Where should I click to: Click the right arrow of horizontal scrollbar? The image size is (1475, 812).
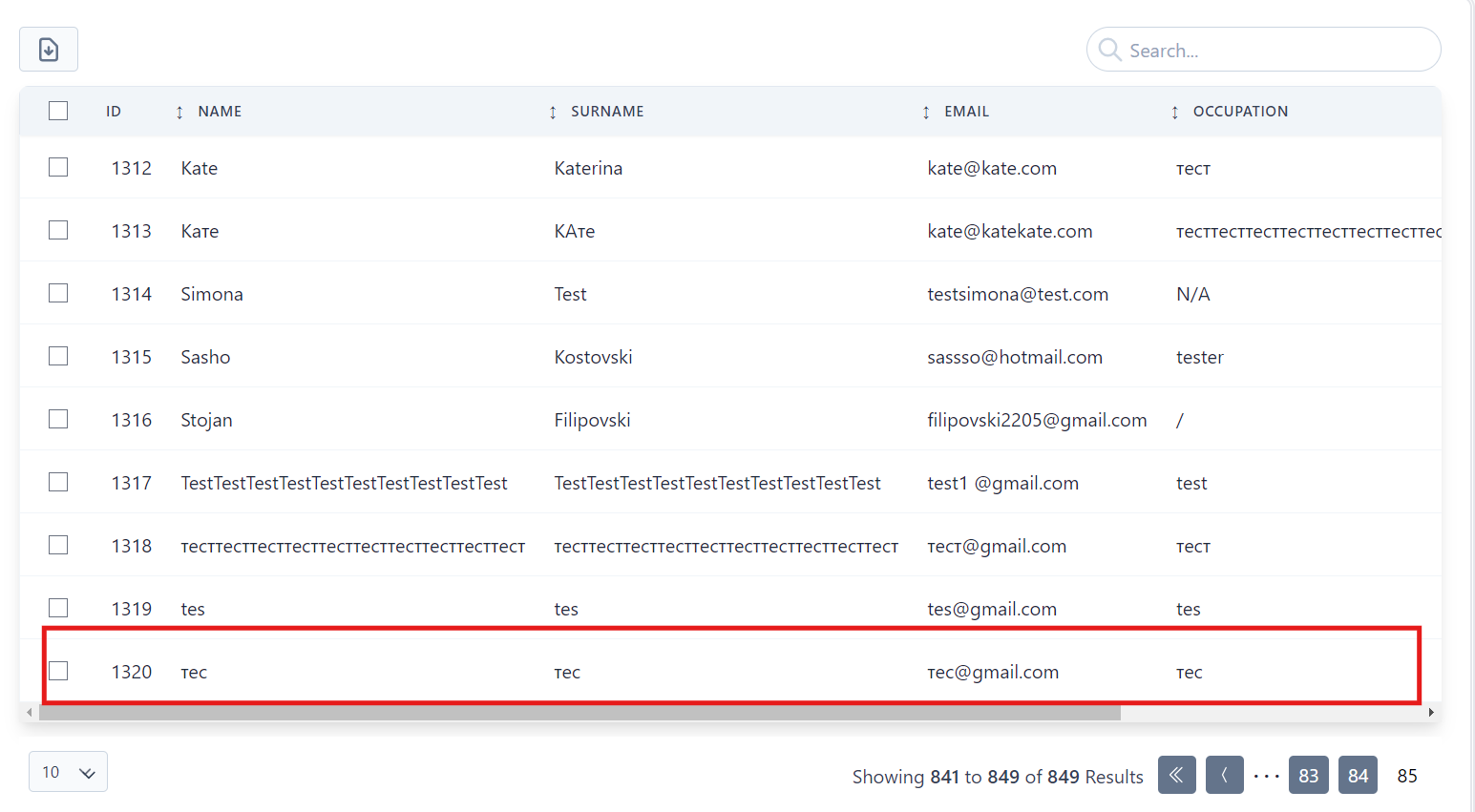tap(1430, 713)
